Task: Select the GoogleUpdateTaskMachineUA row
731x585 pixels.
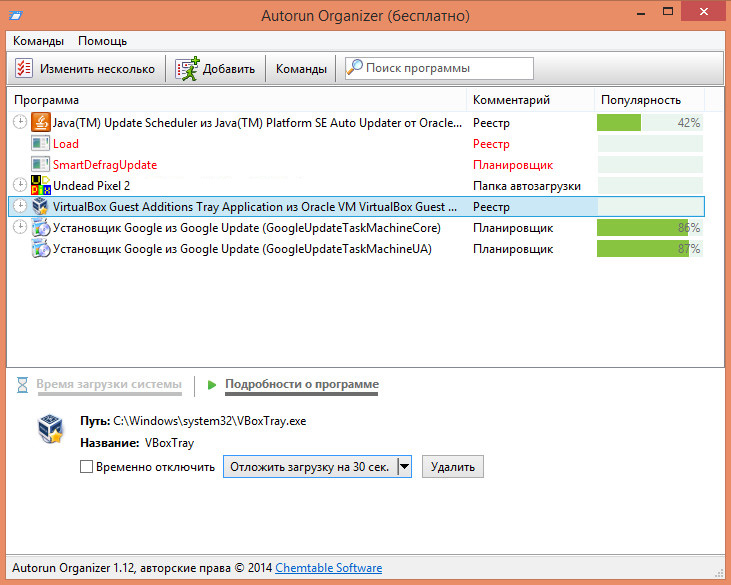Action: point(356,248)
